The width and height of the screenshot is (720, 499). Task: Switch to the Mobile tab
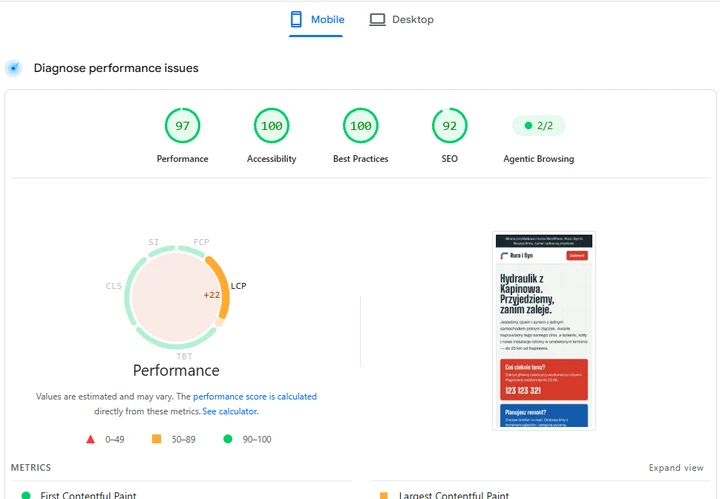click(316, 20)
